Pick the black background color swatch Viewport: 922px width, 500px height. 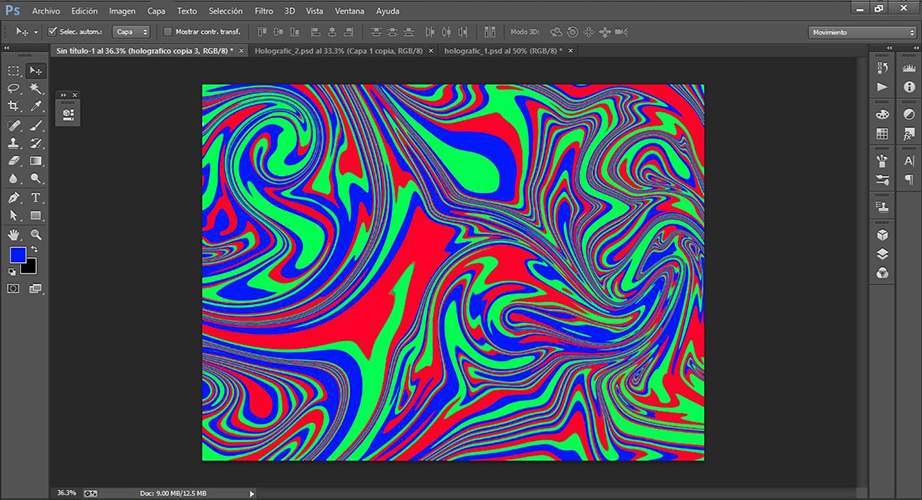pyautogui.click(x=29, y=268)
